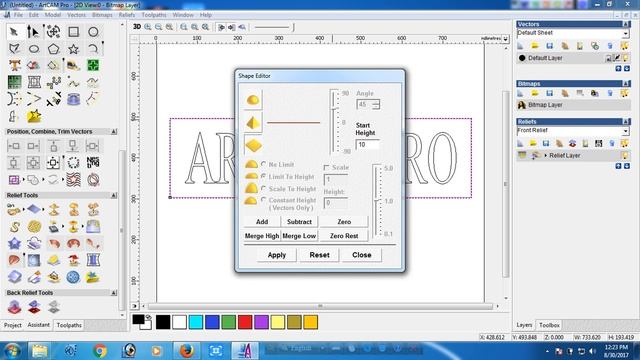Select the Create Star tool
Viewport: 640px width, 360px height.
73,49
